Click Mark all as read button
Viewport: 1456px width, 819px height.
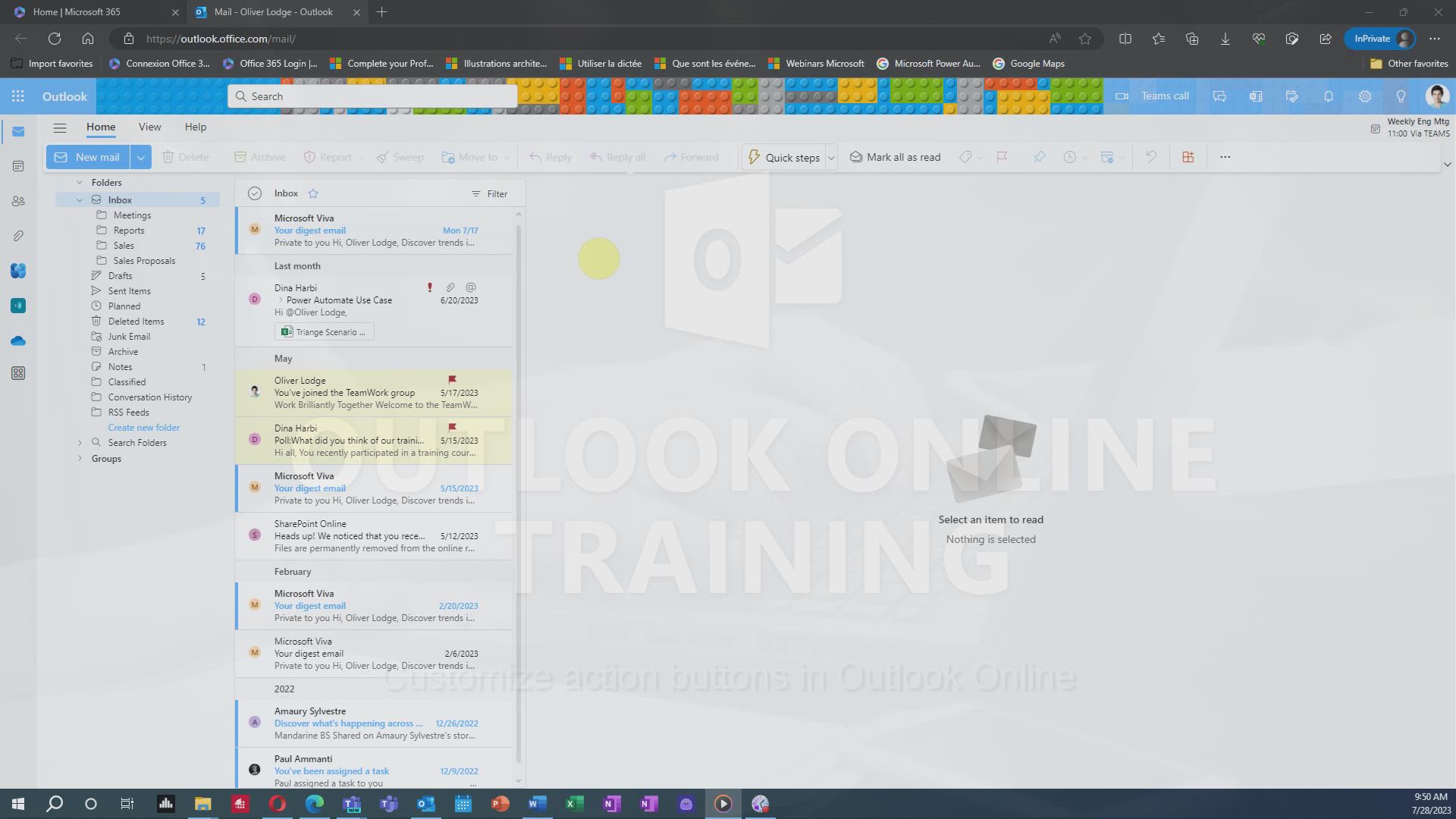click(895, 157)
